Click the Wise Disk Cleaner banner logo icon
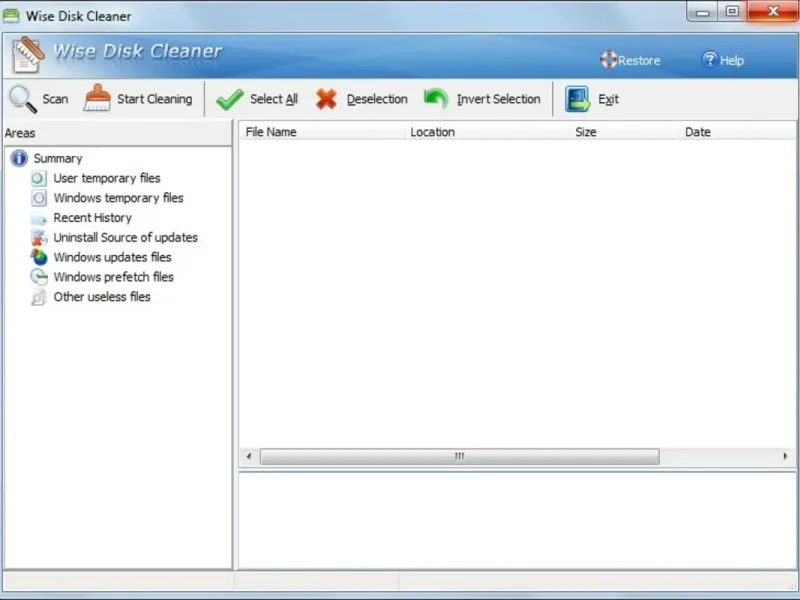 click(28, 55)
